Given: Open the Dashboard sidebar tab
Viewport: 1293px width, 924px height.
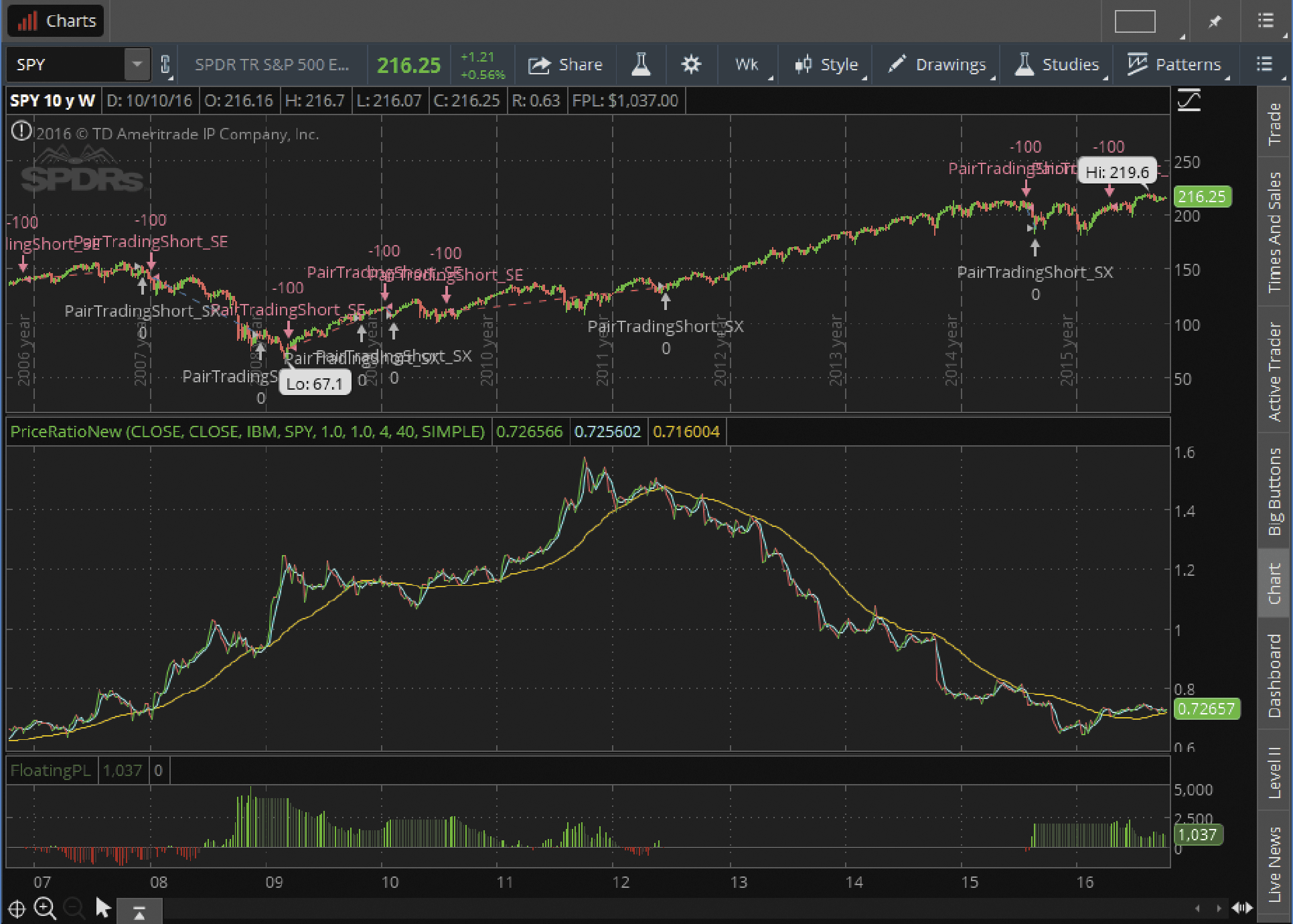Looking at the screenshot, I should pos(1274,675).
